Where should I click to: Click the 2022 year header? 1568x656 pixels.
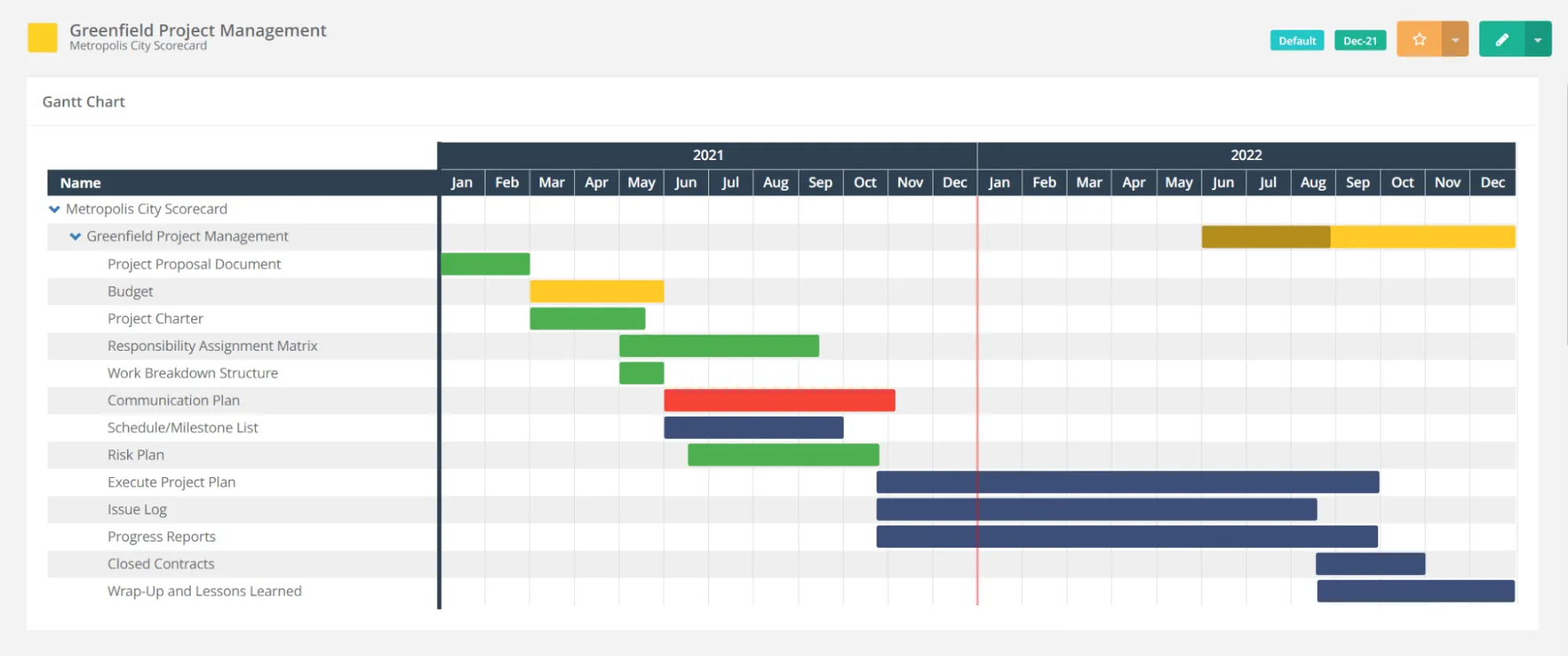pyautogui.click(x=1246, y=155)
